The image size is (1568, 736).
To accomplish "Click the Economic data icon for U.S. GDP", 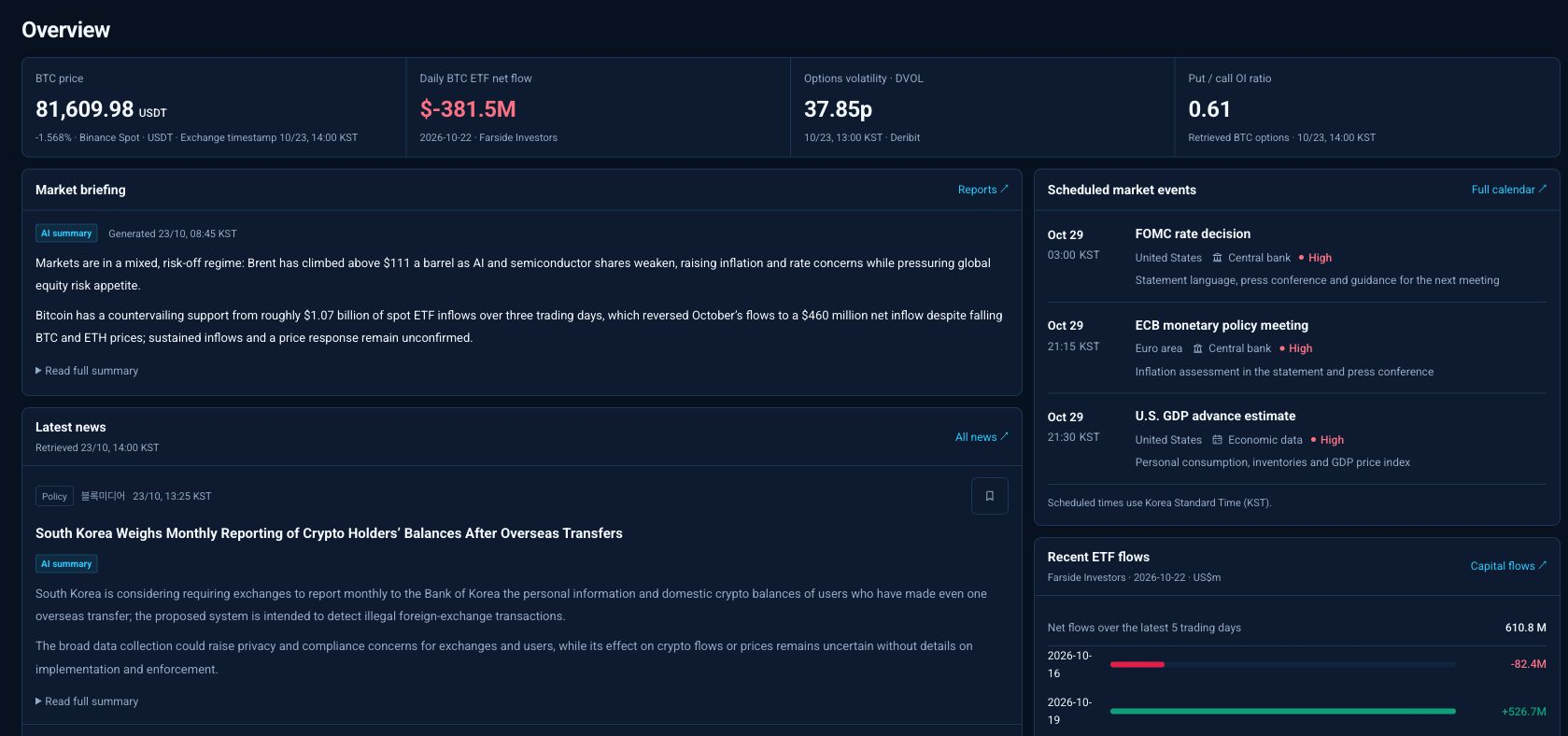I will [1217, 440].
